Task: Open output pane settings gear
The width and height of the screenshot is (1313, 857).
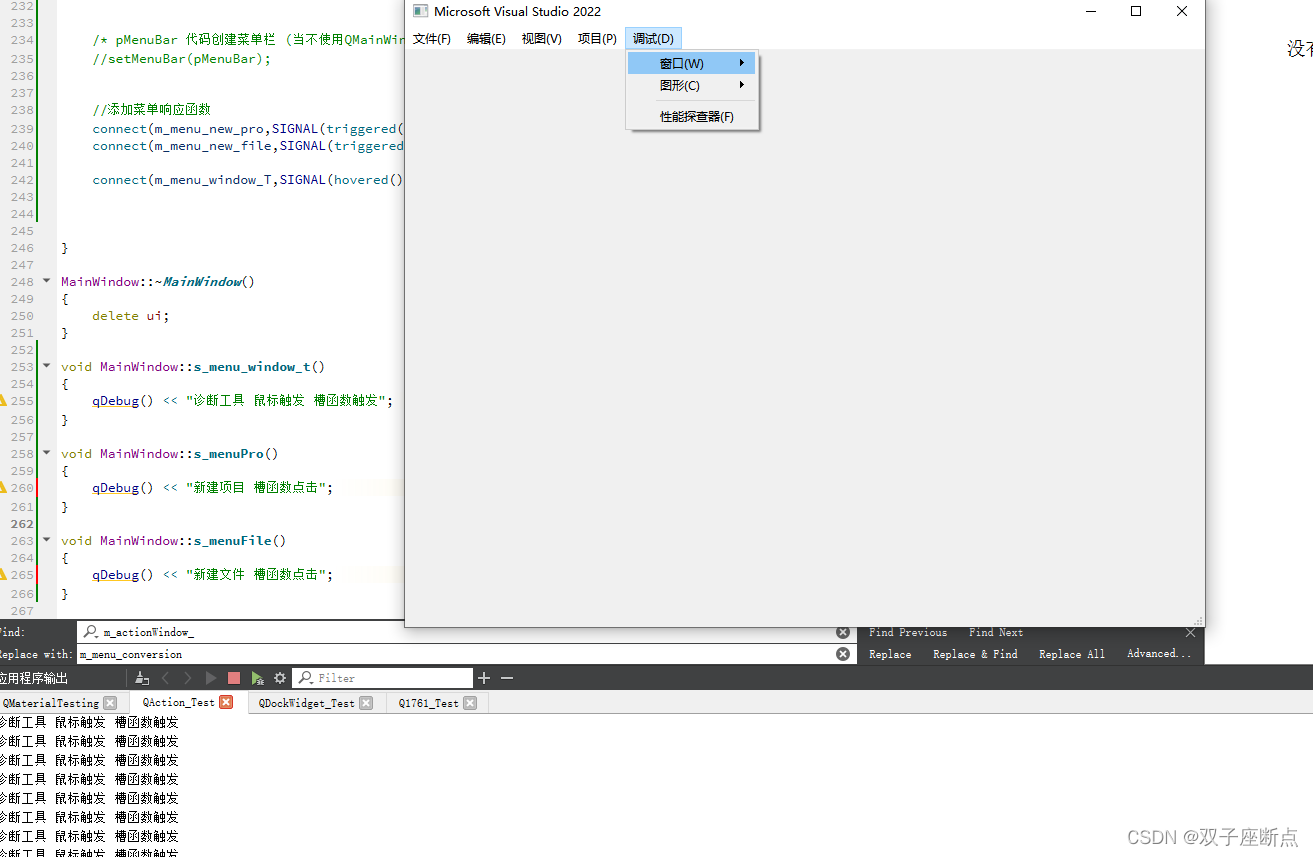Action: pos(280,678)
